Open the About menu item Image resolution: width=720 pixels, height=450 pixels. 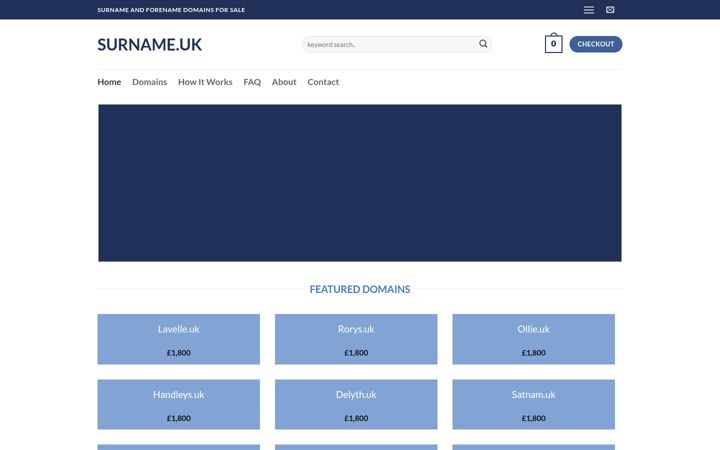(284, 82)
